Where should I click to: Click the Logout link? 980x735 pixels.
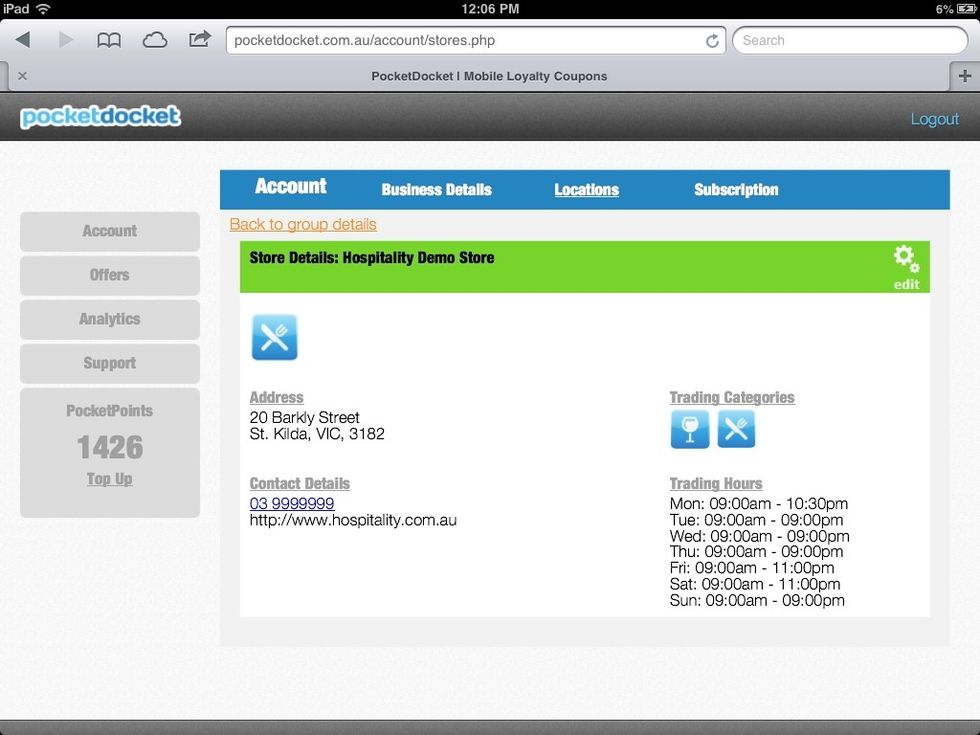click(x=935, y=118)
